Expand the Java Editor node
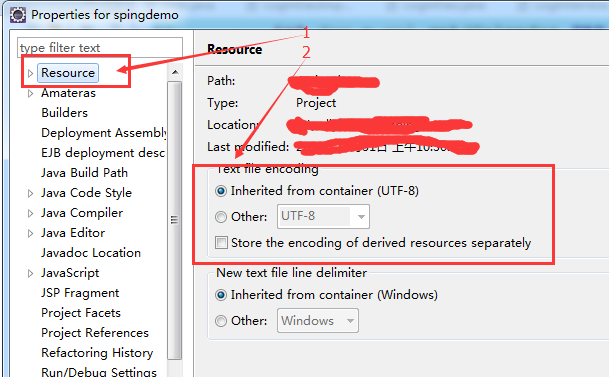The width and height of the screenshot is (609, 377). pyautogui.click(x=30, y=233)
